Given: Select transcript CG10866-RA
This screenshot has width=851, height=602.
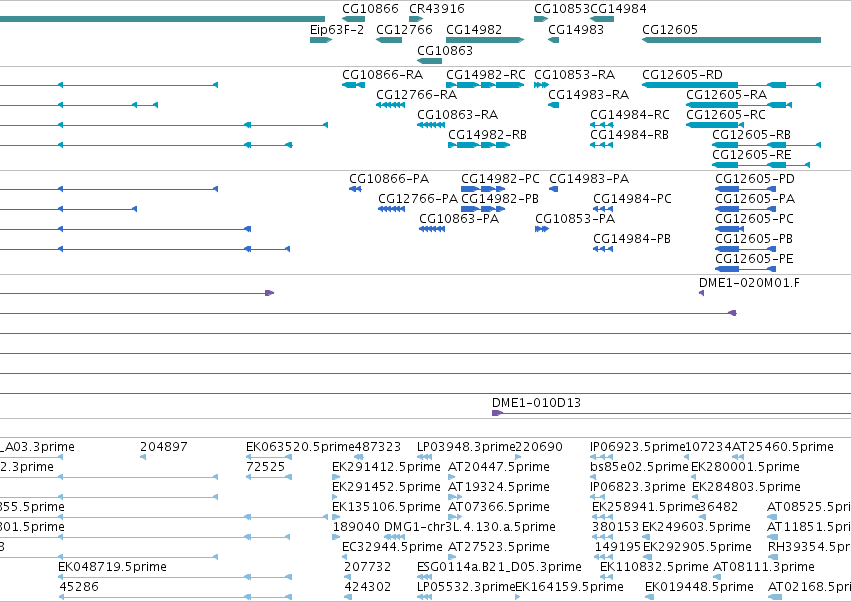Looking at the screenshot, I should point(382,75).
